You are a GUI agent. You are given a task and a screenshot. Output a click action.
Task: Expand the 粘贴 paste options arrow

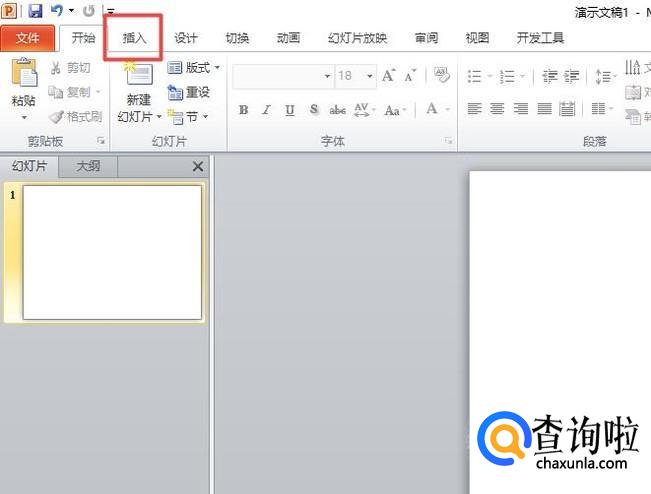(x=24, y=118)
